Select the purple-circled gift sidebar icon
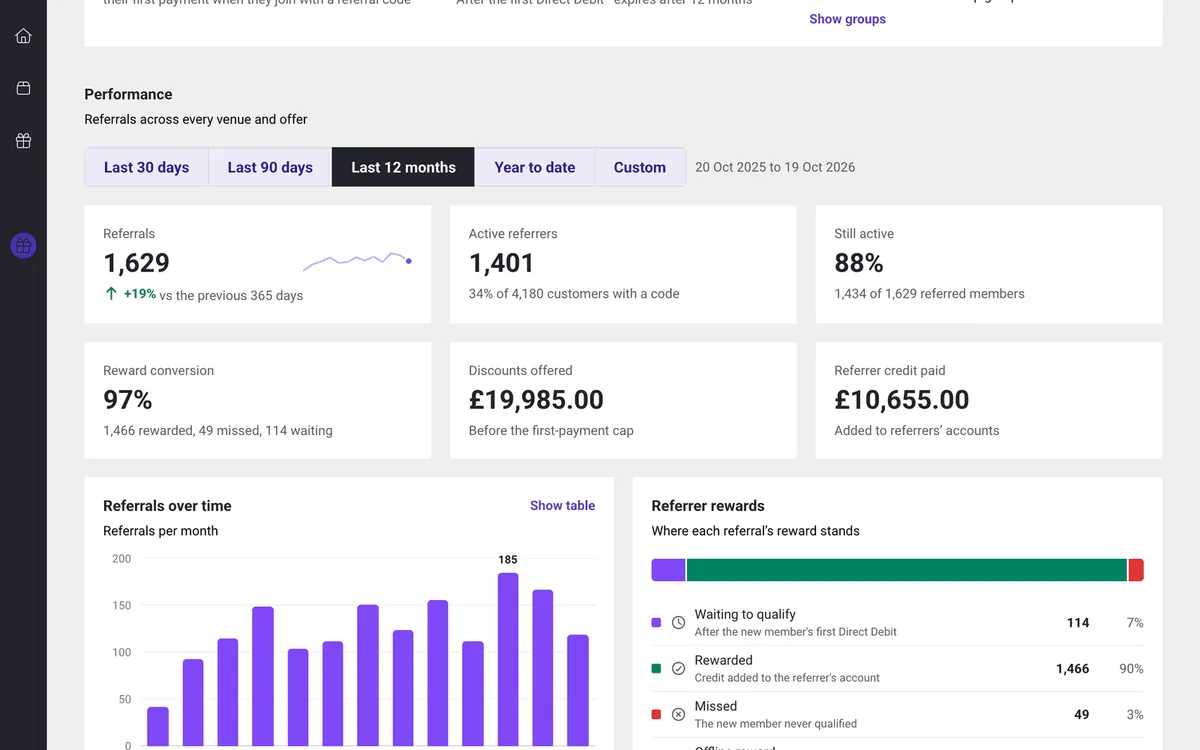Image resolution: width=1200 pixels, height=750 pixels. (x=23, y=245)
